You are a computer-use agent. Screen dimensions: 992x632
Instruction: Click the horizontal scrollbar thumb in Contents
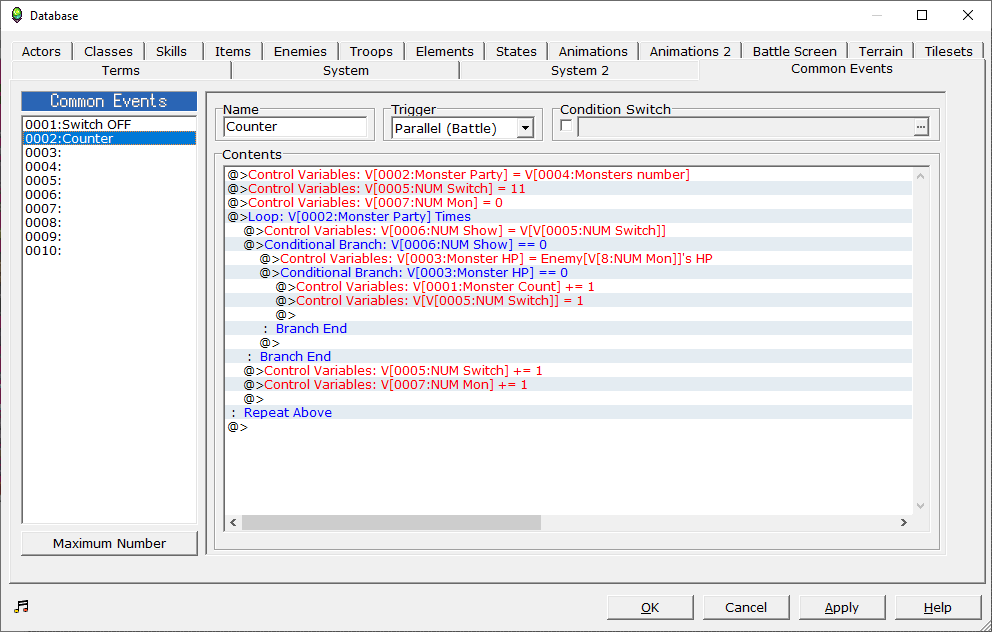391,522
